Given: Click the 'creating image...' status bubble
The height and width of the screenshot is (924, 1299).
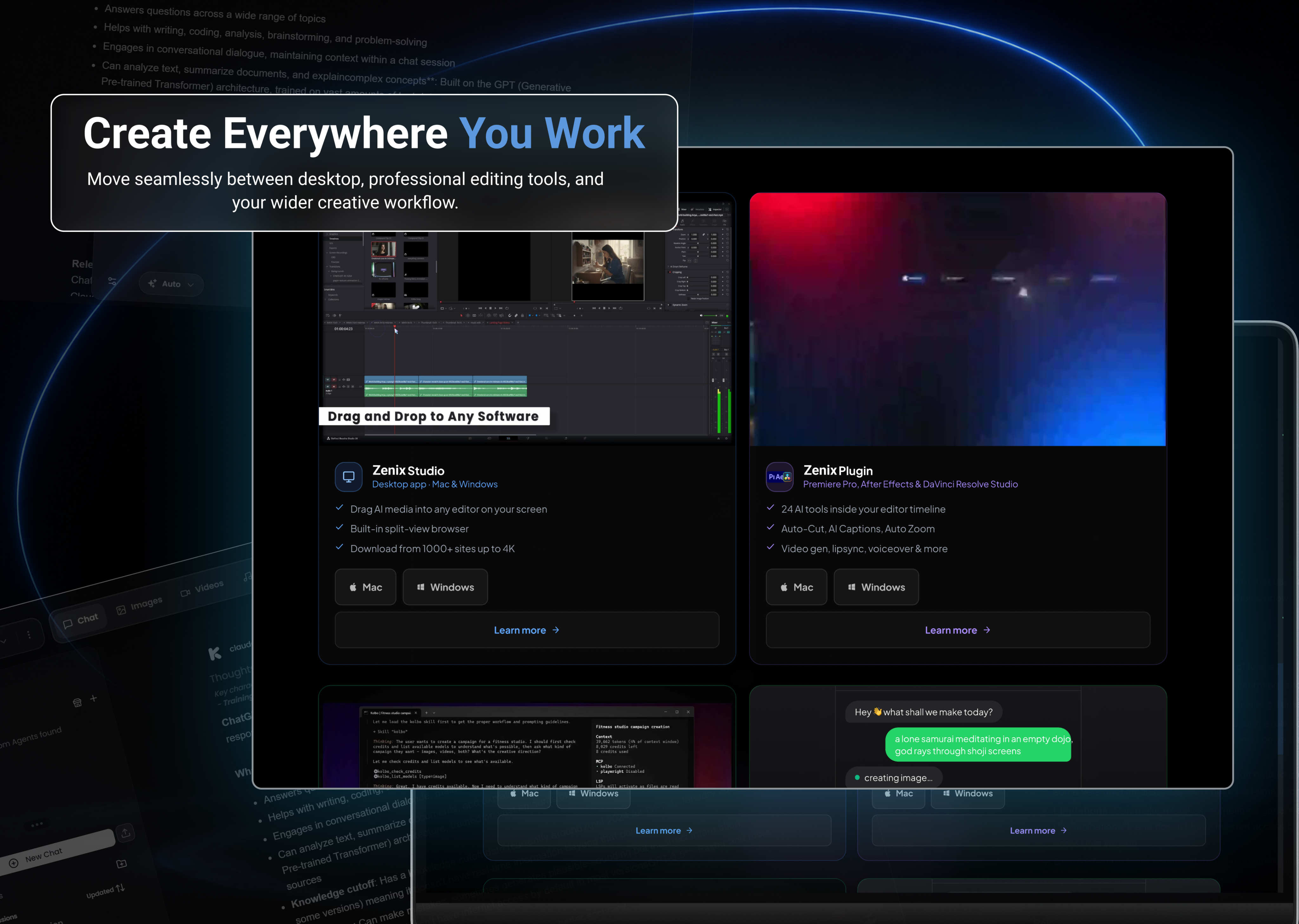Looking at the screenshot, I should pos(893,778).
